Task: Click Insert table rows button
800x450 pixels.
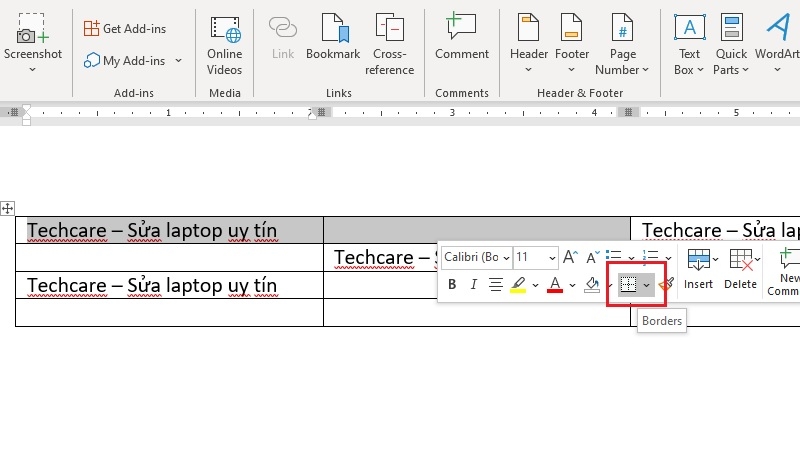Action: click(698, 269)
